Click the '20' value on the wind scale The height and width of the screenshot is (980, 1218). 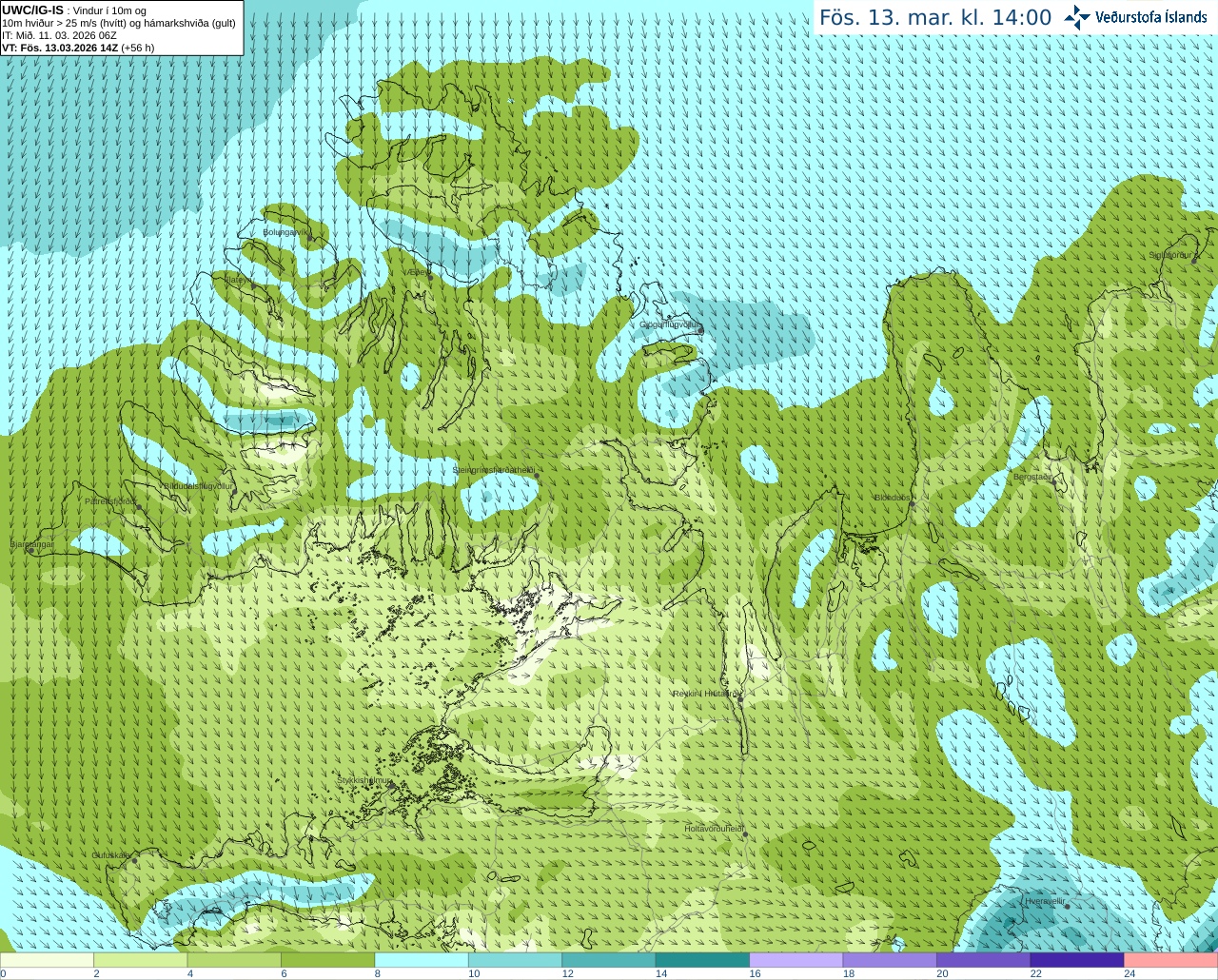(942, 973)
